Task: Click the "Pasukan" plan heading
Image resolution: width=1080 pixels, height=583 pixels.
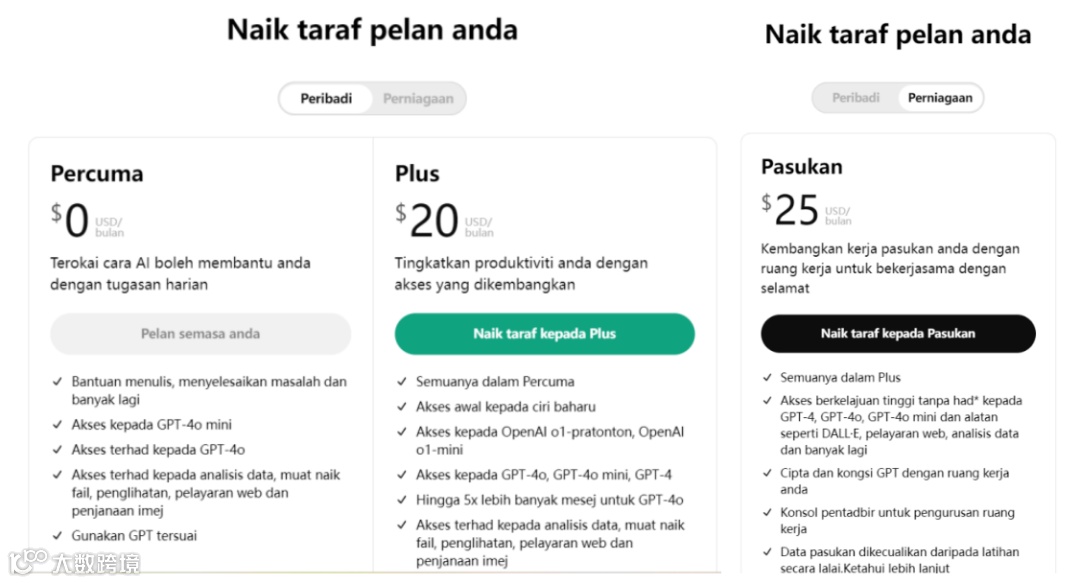Action: (x=801, y=167)
